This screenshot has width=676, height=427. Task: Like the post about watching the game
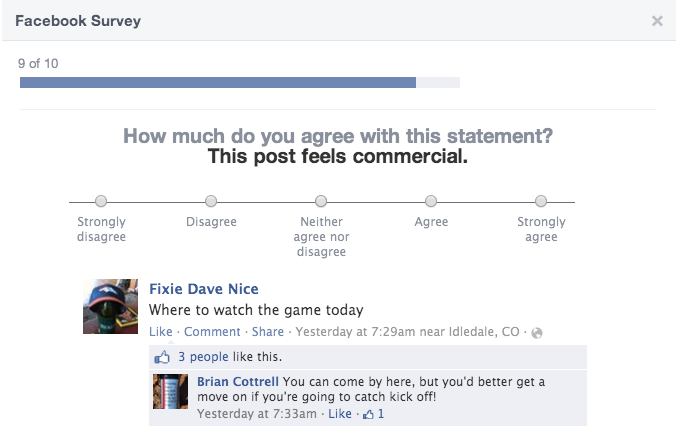tap(160, 332)
